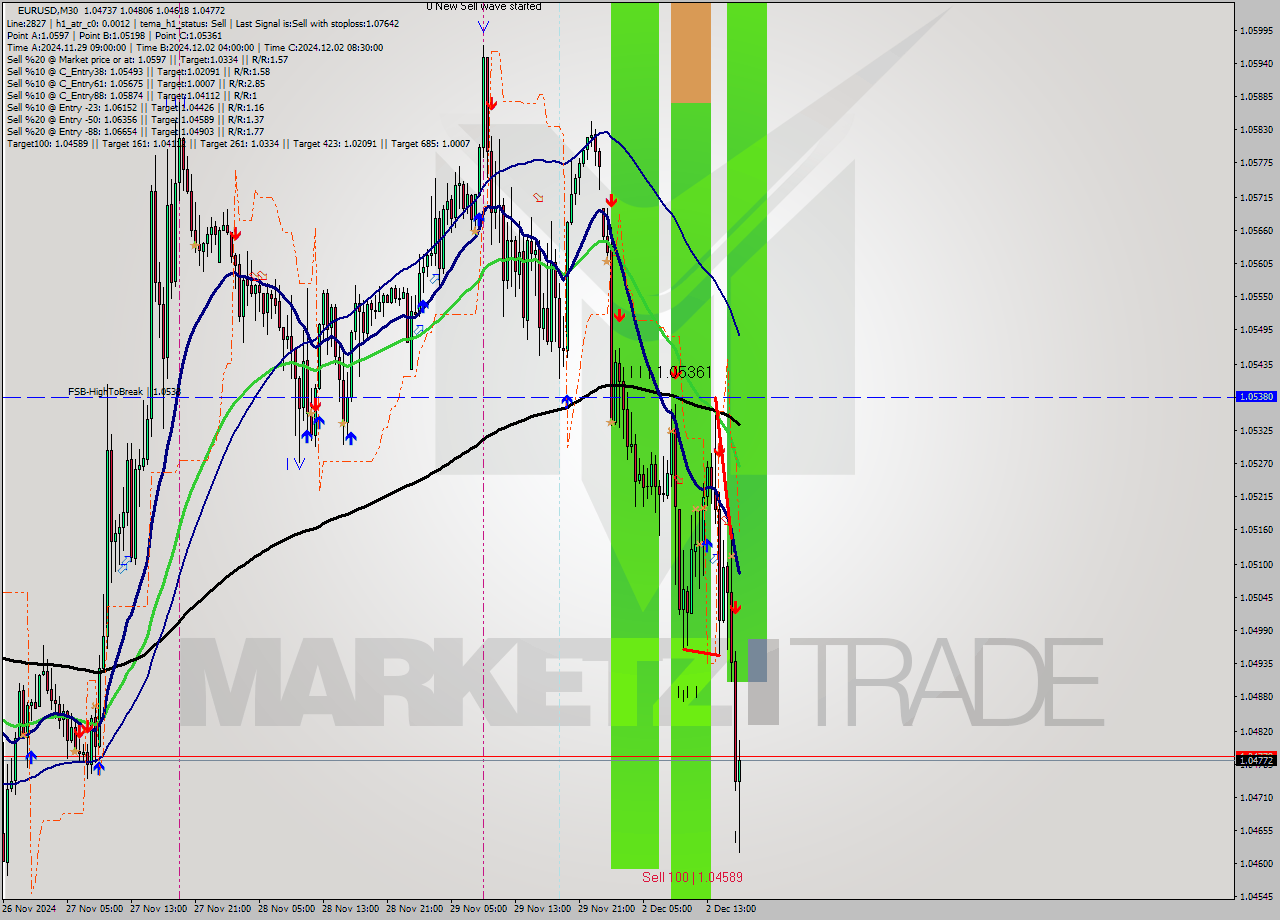1280x920 pixels.
Task: Click the red sell arrow above the current price
Action: (x=735, y=607)
